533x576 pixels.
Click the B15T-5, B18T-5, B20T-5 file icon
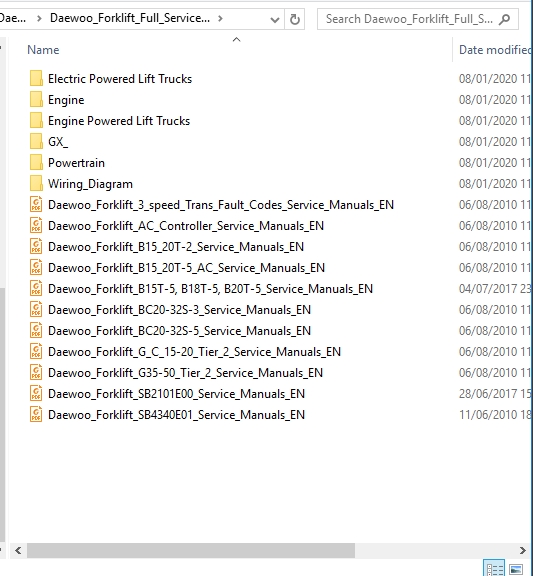click(x=36, y=288)
